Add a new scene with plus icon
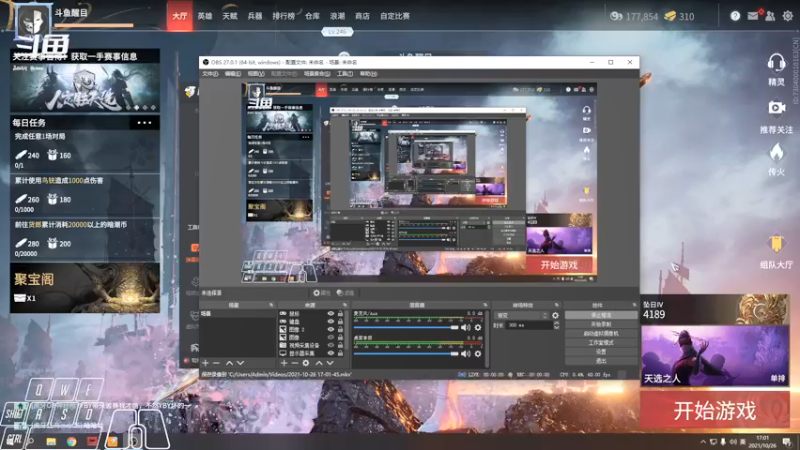 click(x=205, y=363)
